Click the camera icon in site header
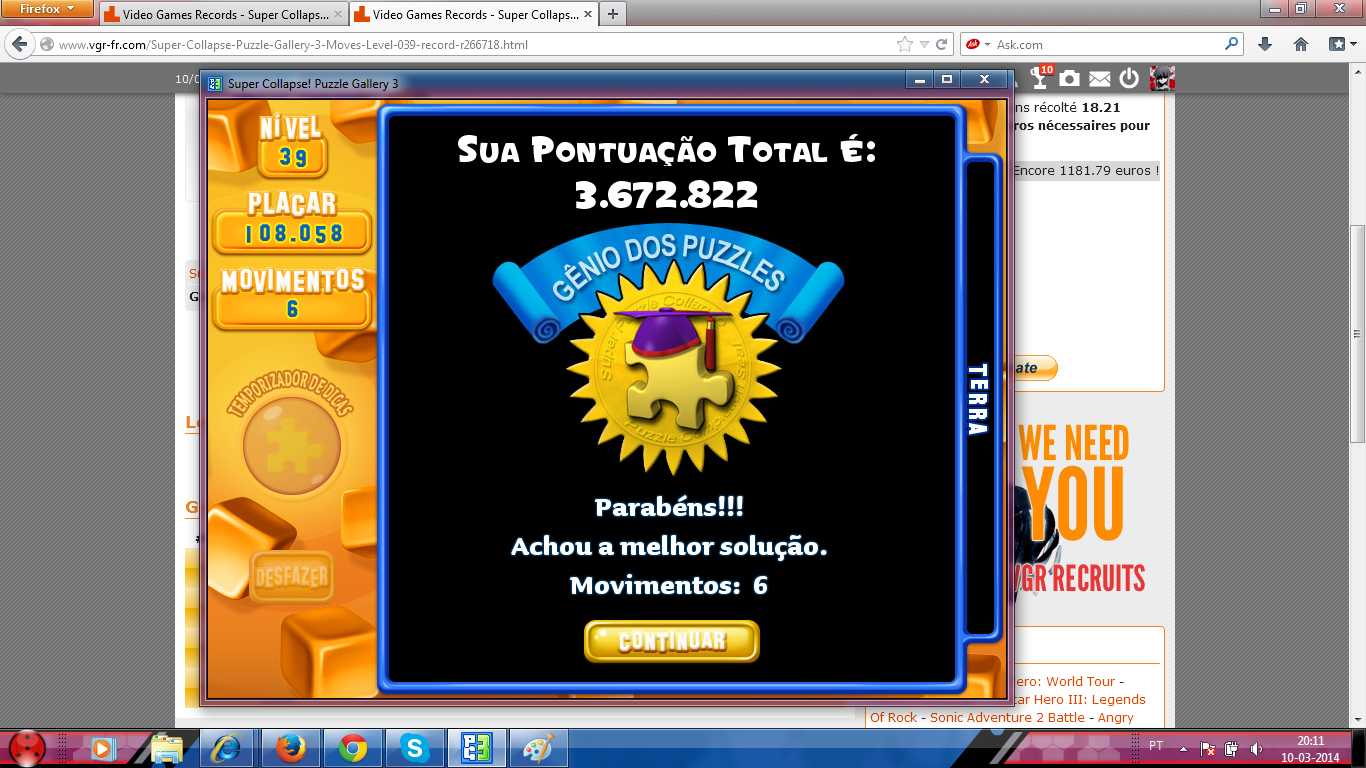The image size is (1366, 768). pos(1070,78)
